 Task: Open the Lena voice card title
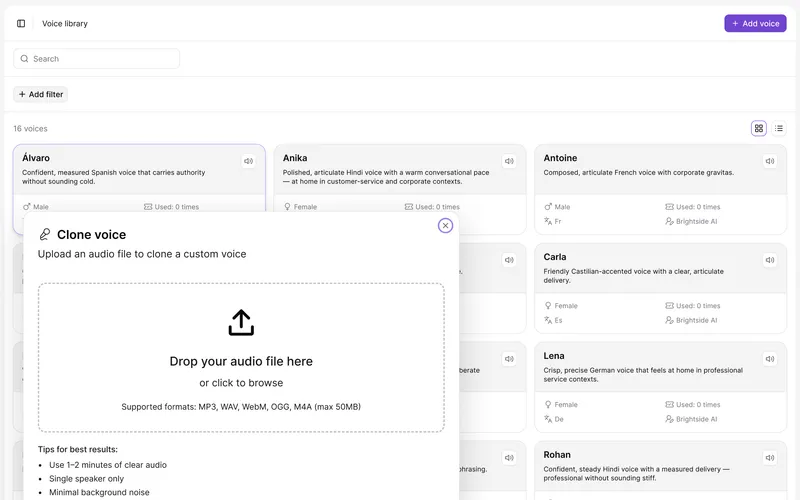[554, 356]
